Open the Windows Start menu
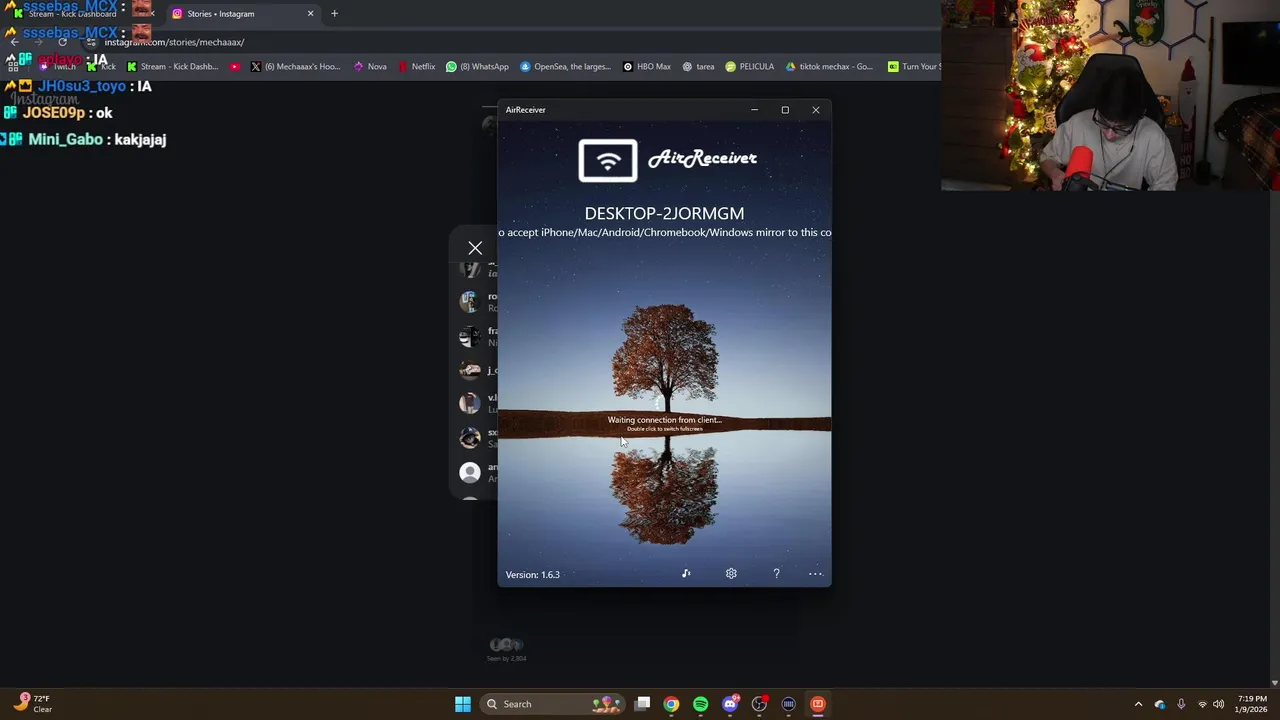Screen dimensions: 1280x720 pos(463,704)
